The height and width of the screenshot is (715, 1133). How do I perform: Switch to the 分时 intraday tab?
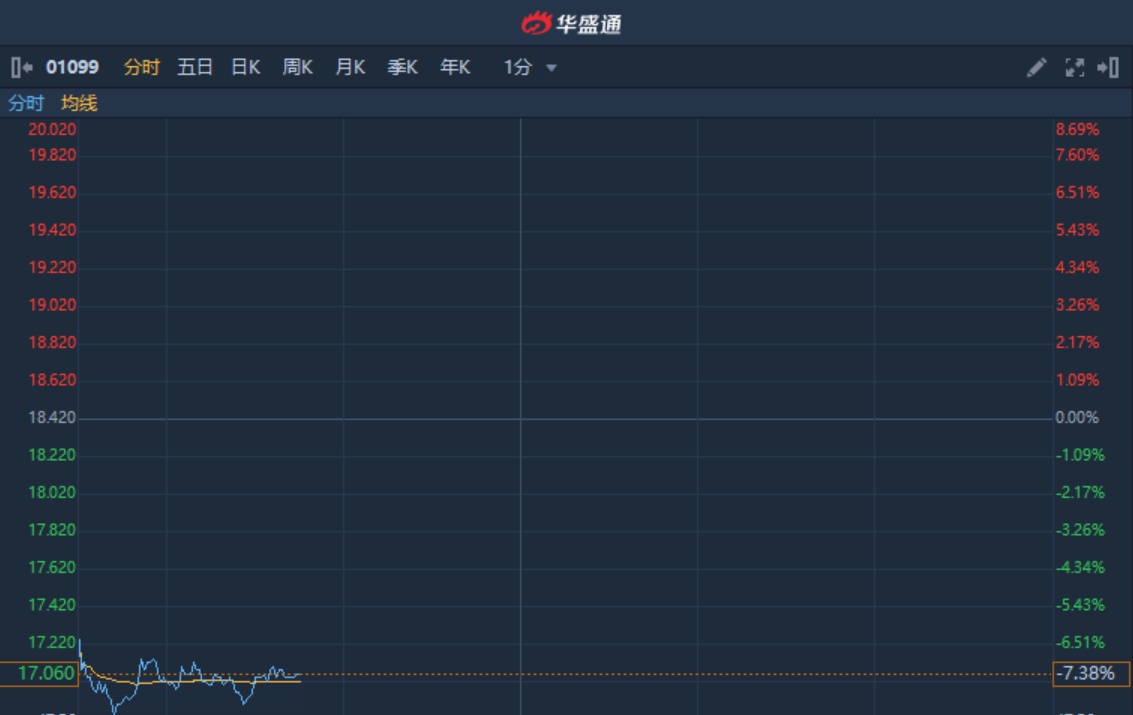[x=141, y=67]
